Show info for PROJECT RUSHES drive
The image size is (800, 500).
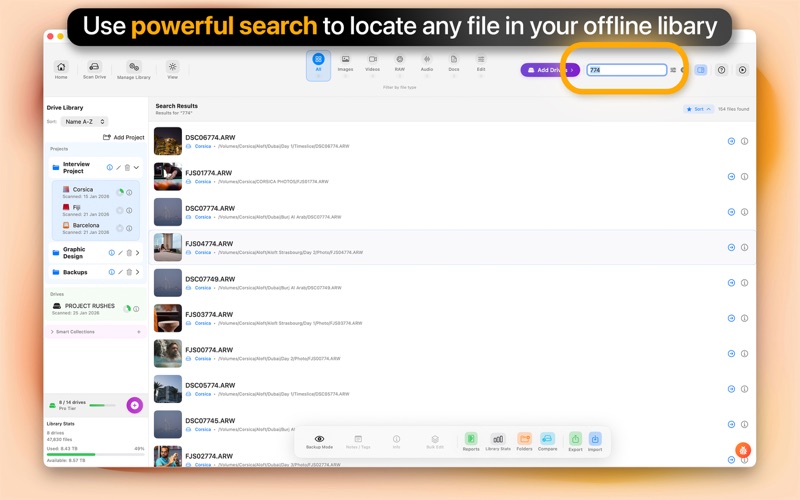coord(136,309)
